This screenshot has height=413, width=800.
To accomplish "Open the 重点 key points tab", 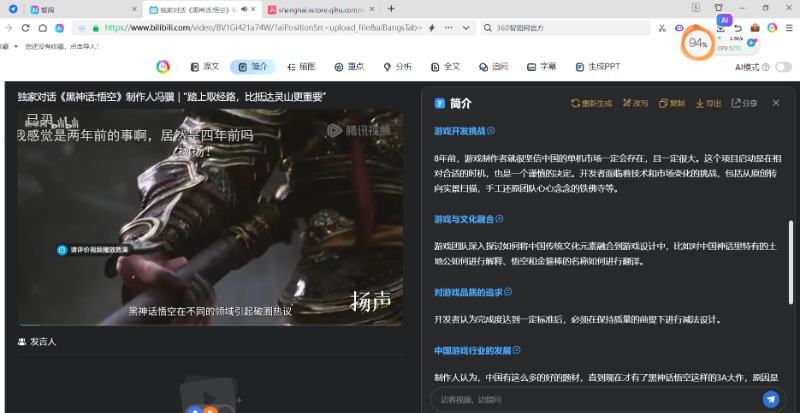I will point(349,67).
